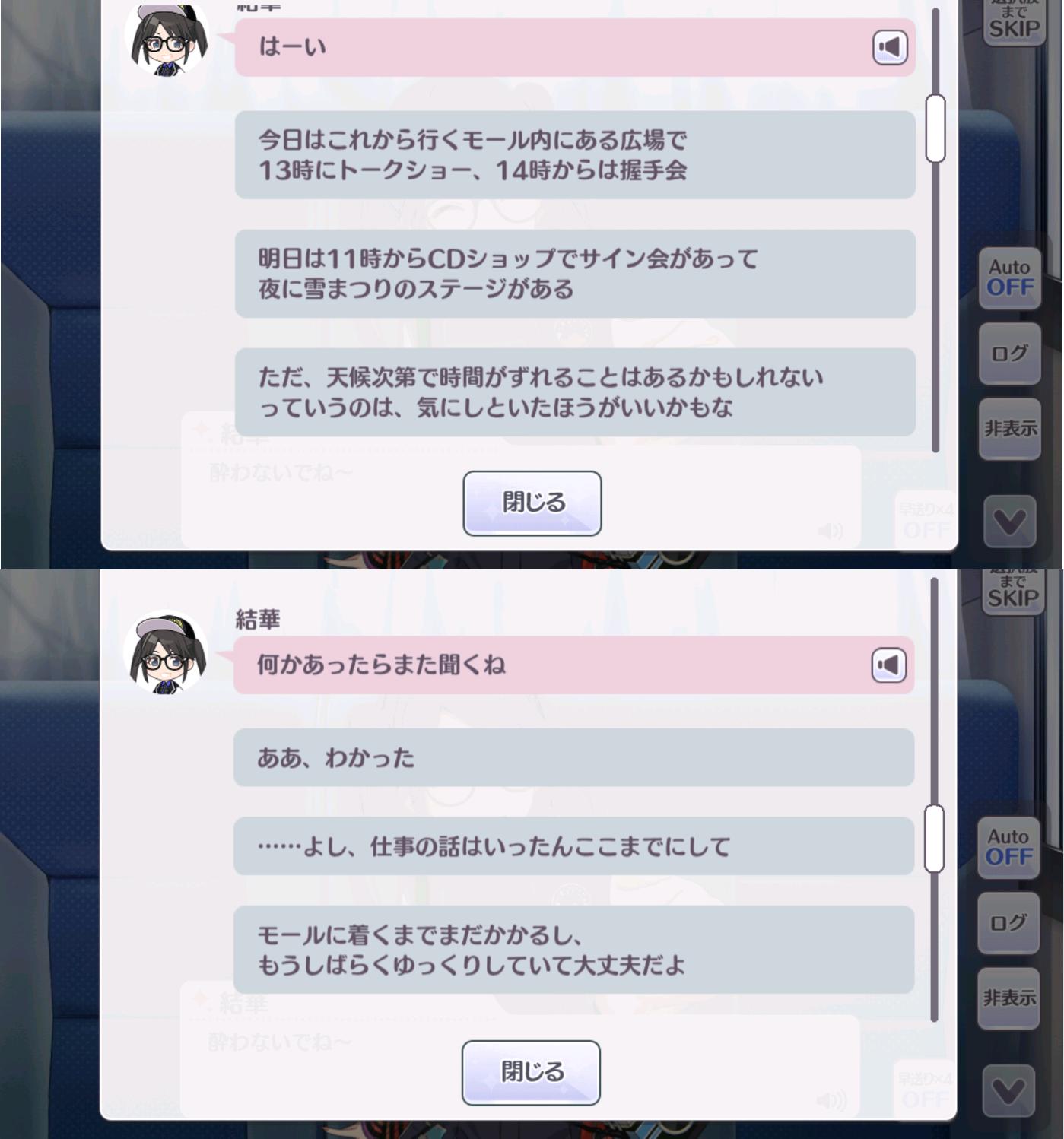1064x1139 pixels.
Task: Open ログ in the upper screen
Action: click(x=1010, y=354)
